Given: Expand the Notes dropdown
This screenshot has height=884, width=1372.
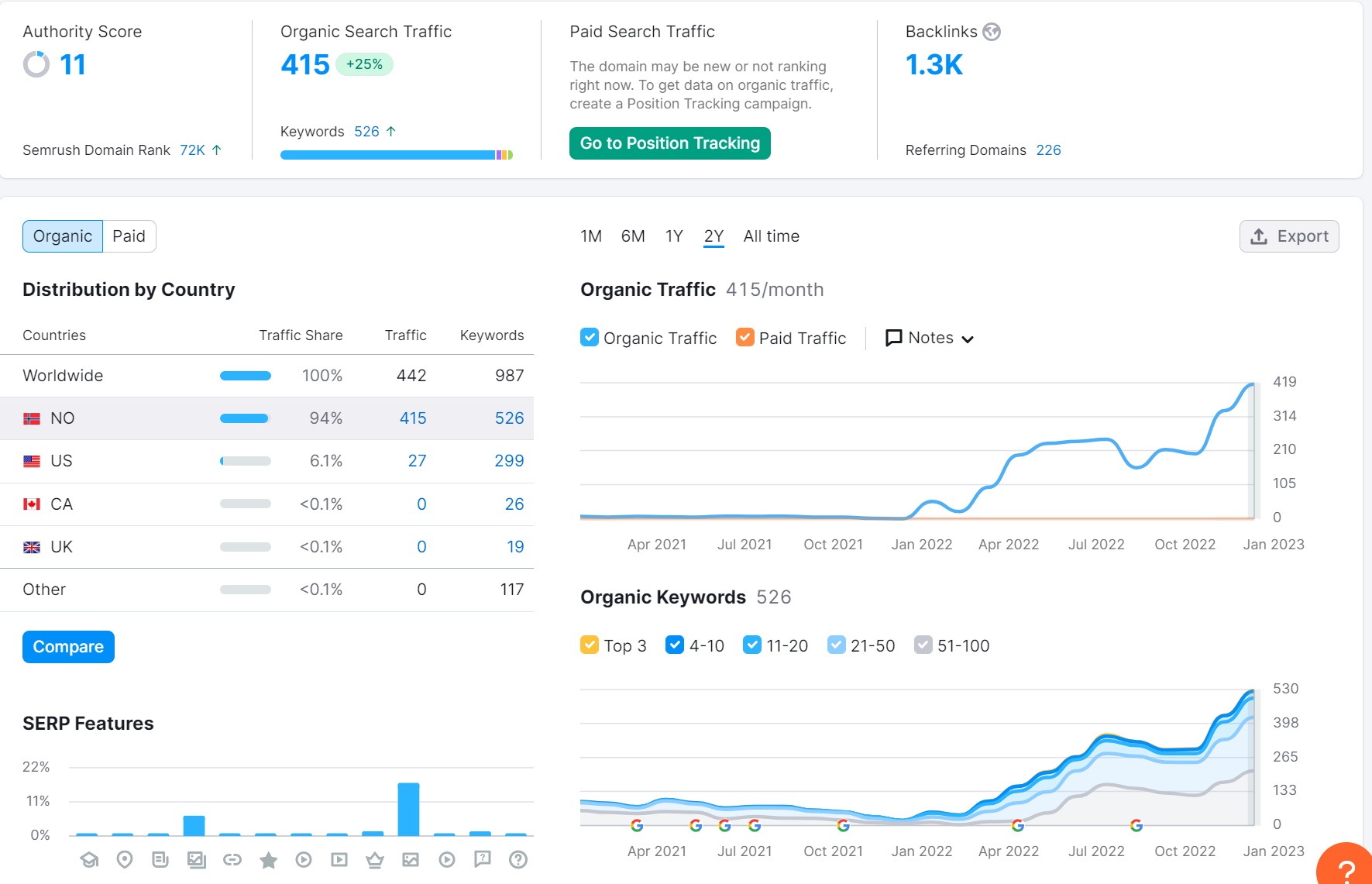Looking at the screenshot, I should pyautogui.click(x=929, y=338).
